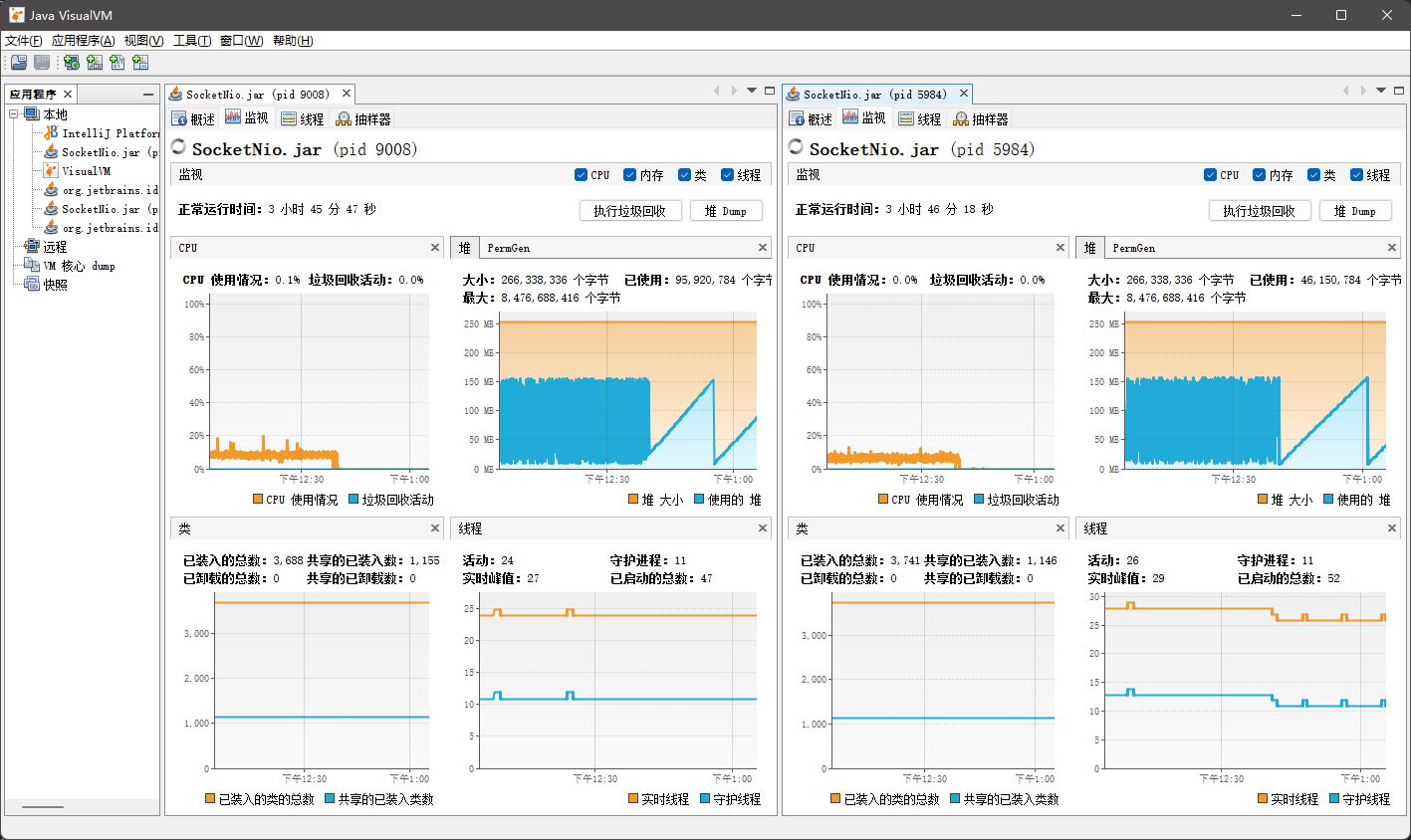Click 堆 Dump button in pid 9008

726,211
